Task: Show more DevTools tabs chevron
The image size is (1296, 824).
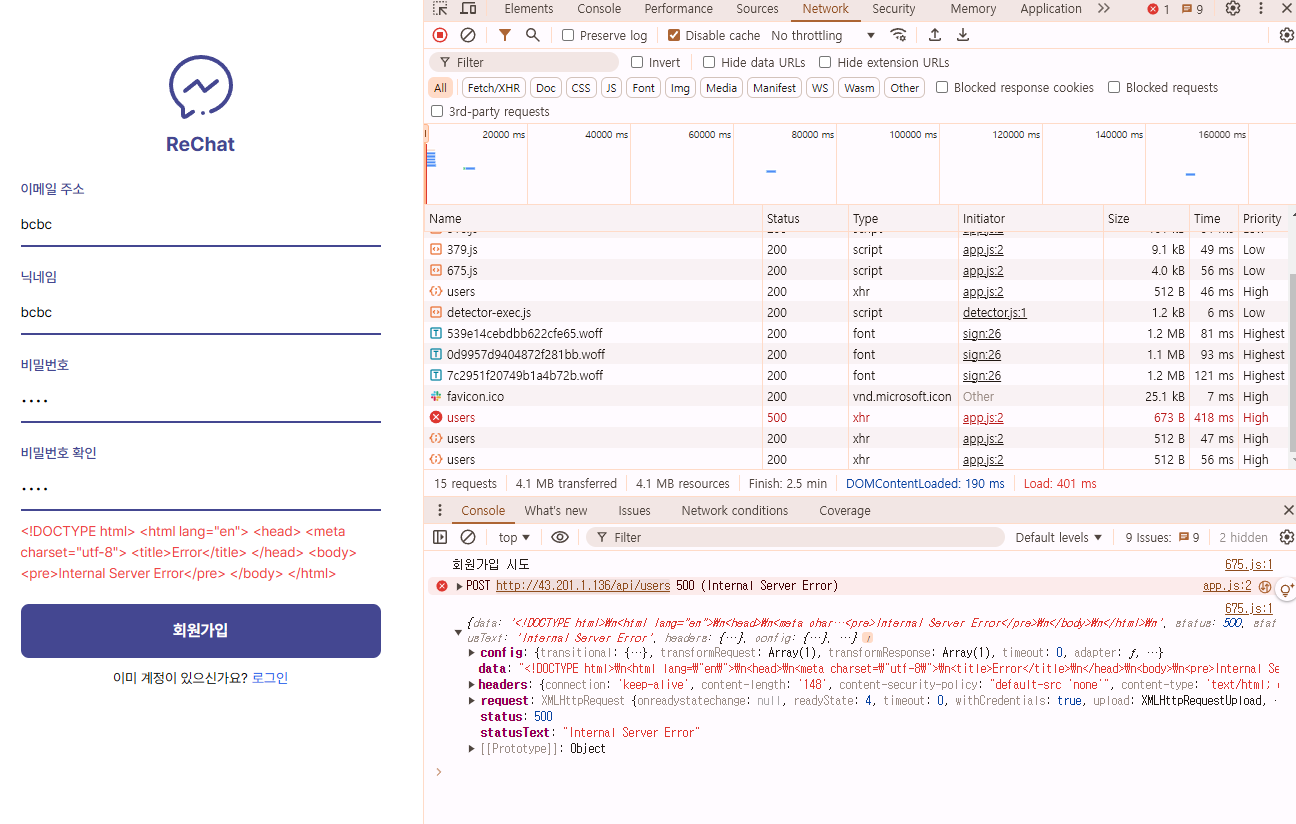Action: [x=1104, y=9]
